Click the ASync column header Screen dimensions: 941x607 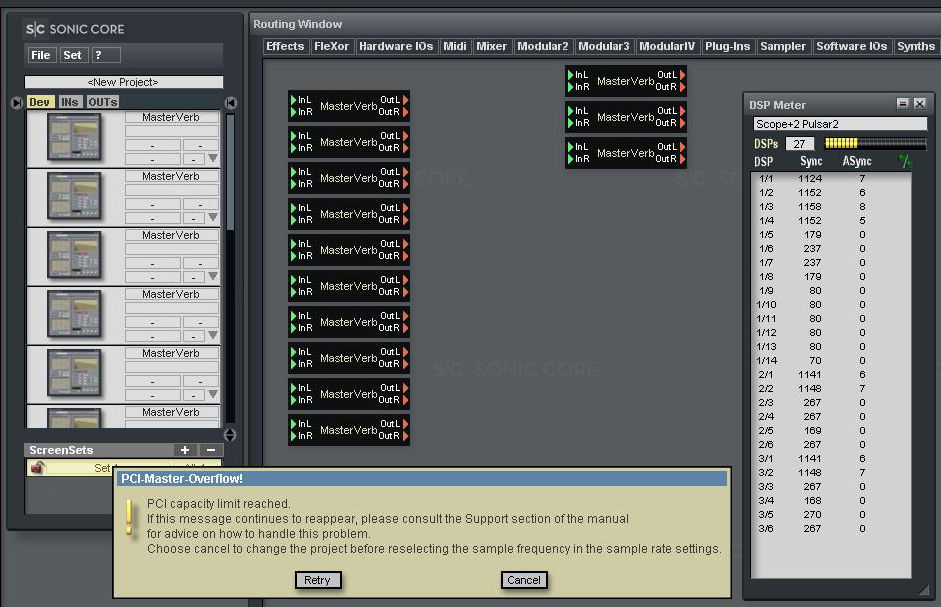pos(856,162)
